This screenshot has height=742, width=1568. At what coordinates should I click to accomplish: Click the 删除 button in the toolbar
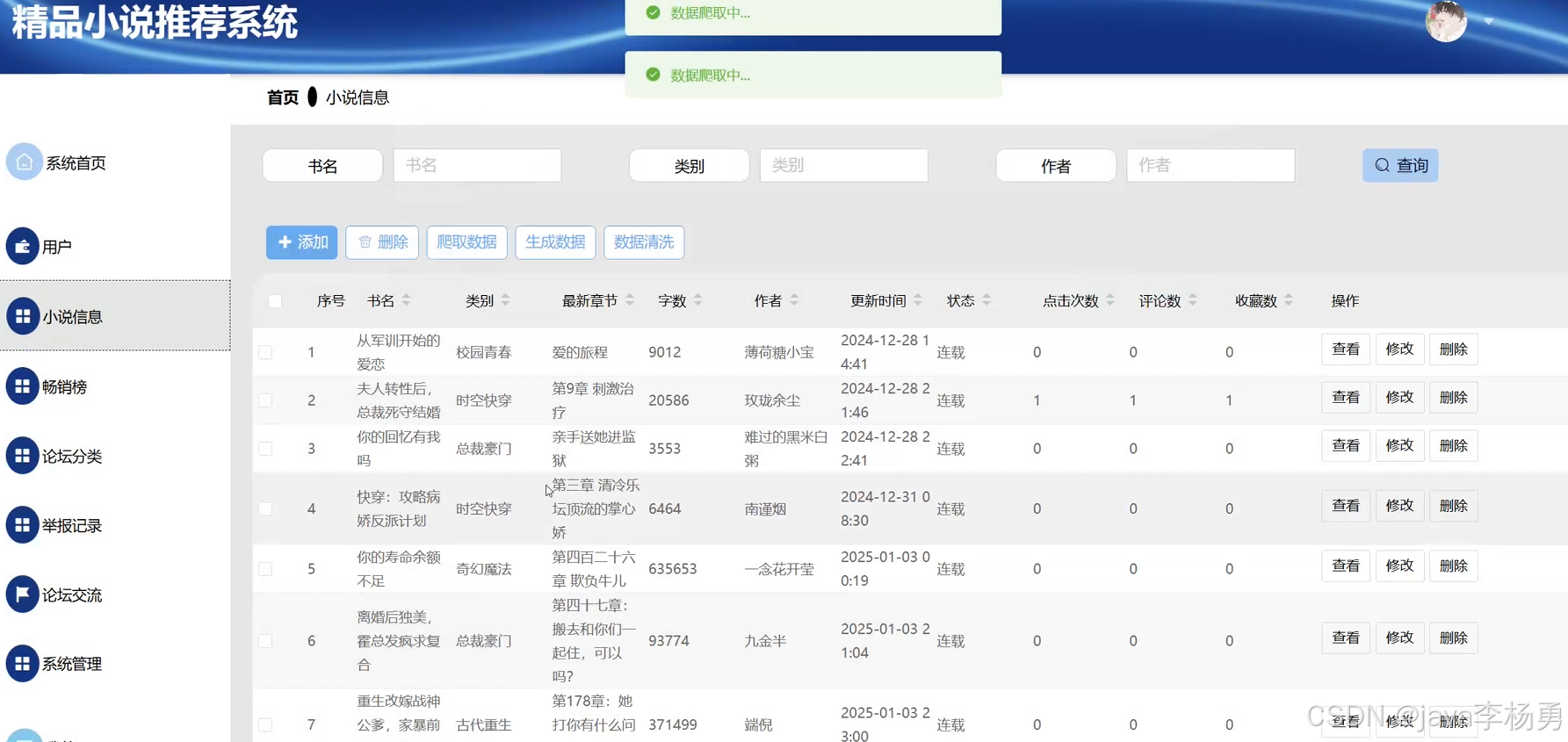click(x=382, y=242)
